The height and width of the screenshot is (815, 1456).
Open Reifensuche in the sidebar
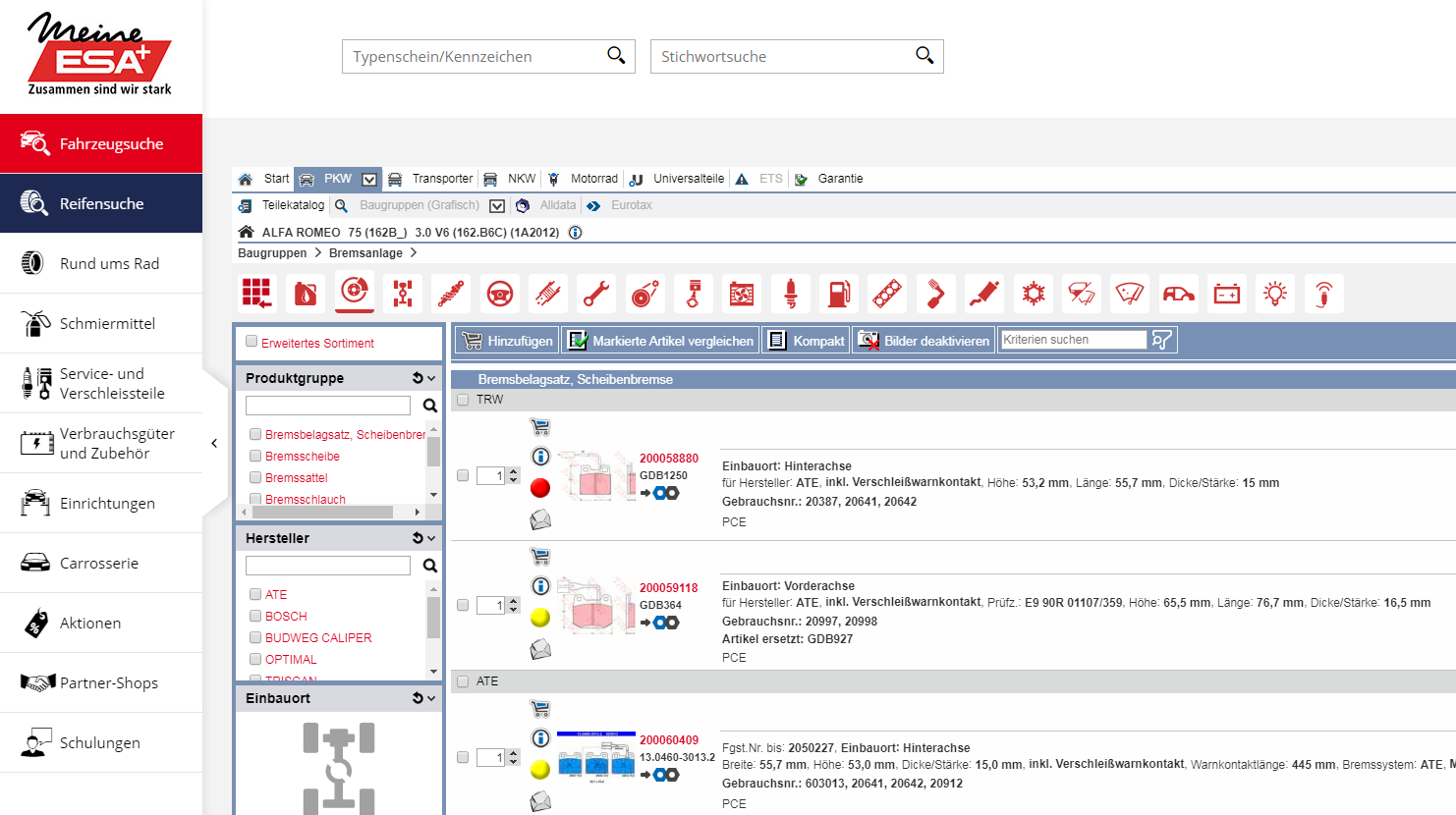[101, 203]
